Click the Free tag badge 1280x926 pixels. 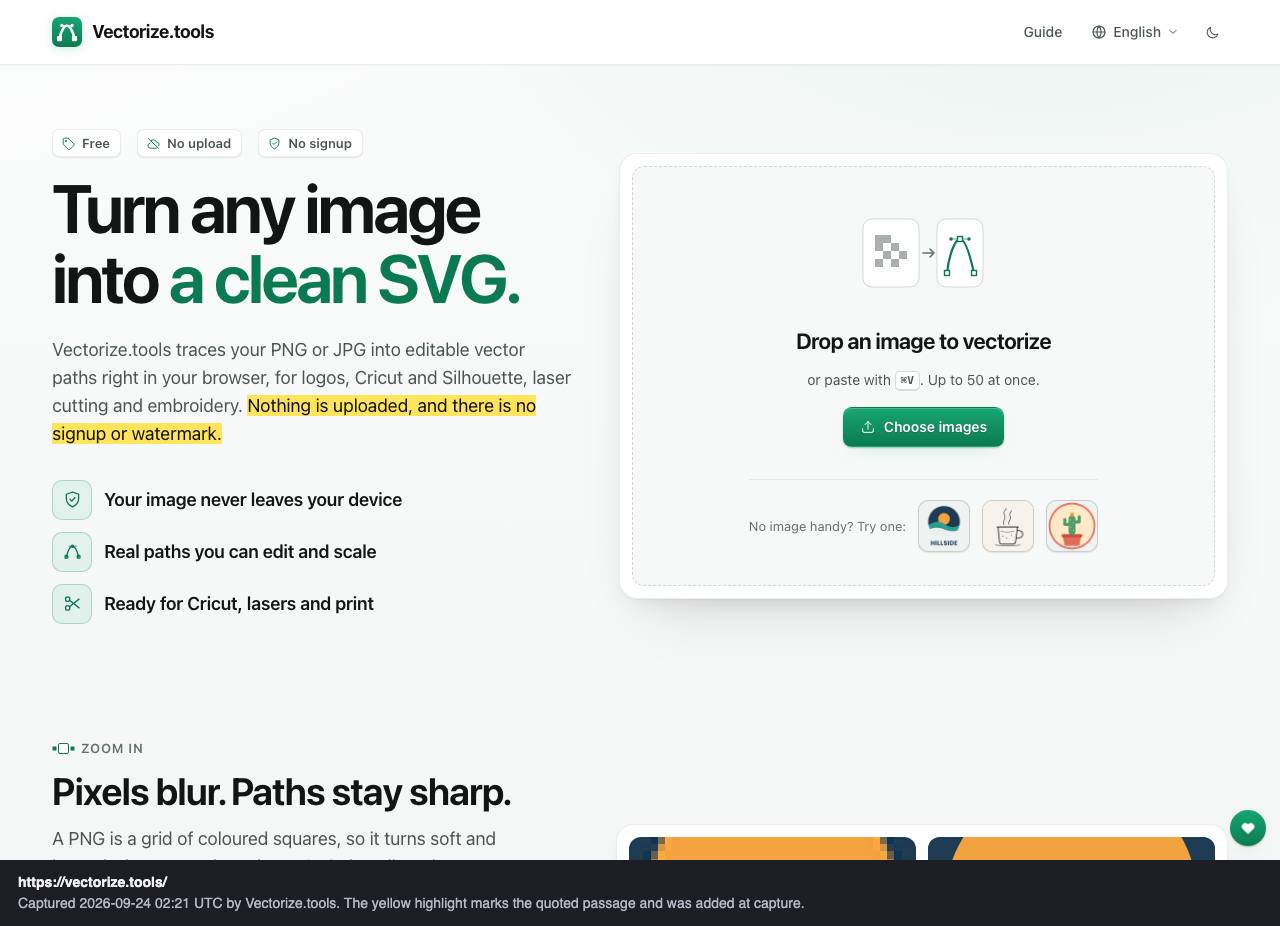tap(86, 143)
